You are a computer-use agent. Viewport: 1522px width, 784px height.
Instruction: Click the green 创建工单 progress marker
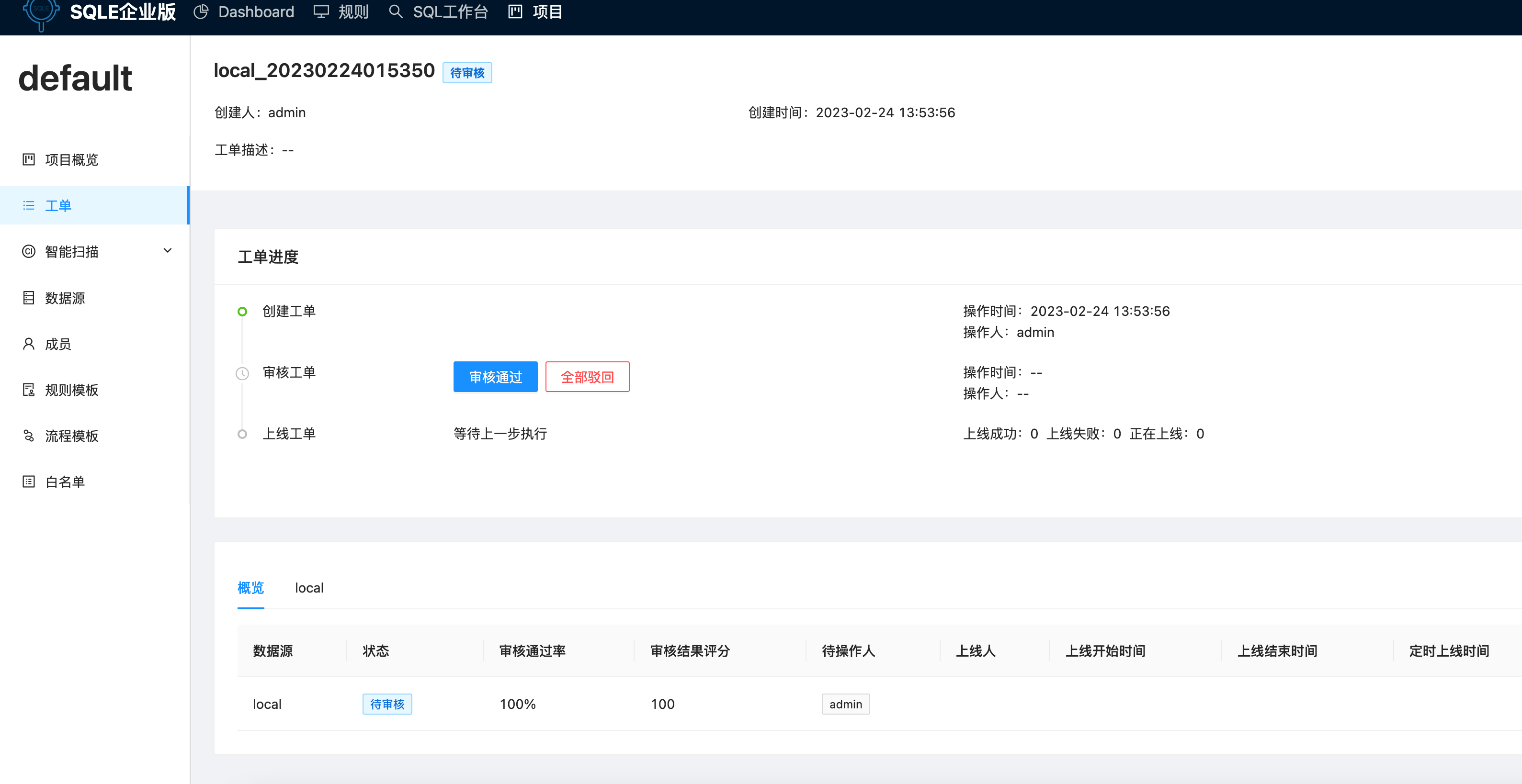pos(242,311)
